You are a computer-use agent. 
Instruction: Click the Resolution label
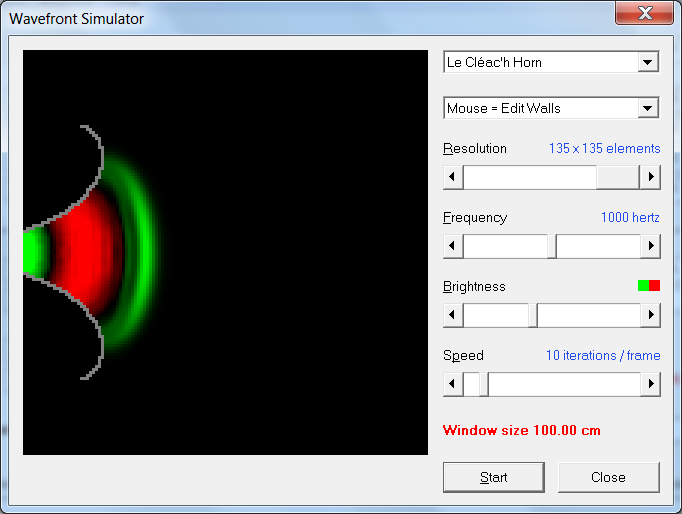tap(475, 148)
